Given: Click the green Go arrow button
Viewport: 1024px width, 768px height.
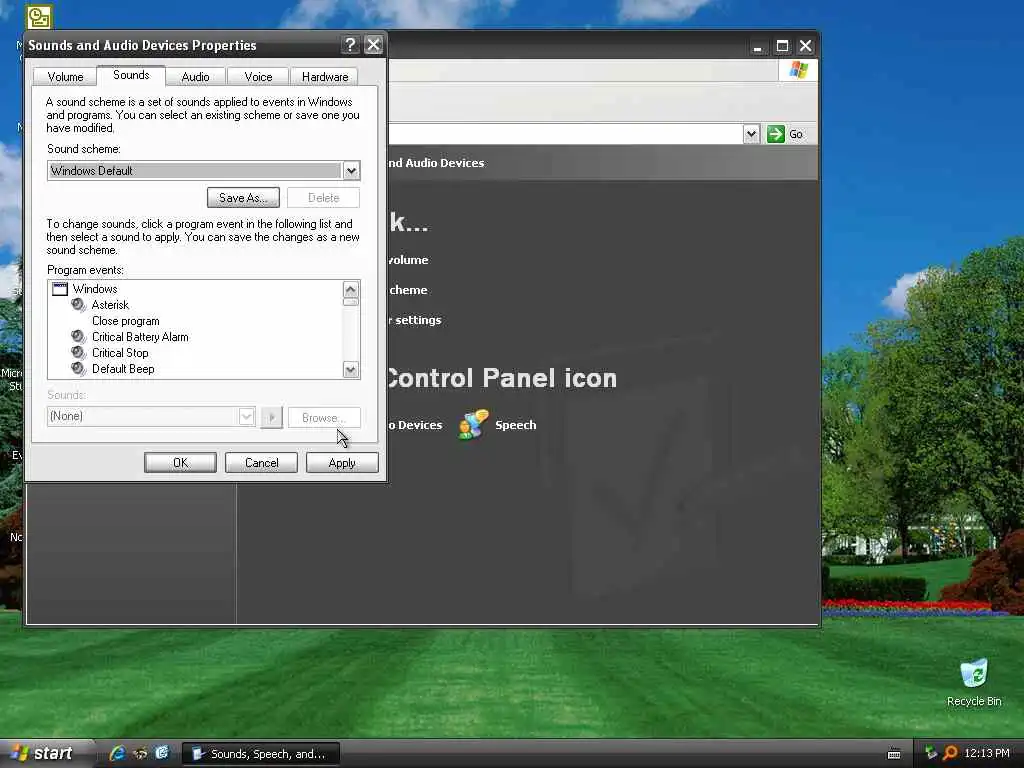Looking at the screenshot, I should click(x=776, y=134).
